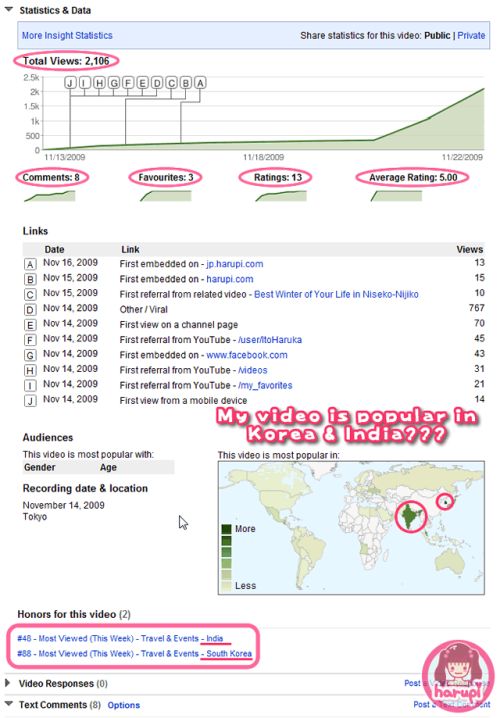The image size is (500, 718).
Task: Open the Most Viewed South Korea honor link
Action: point(134,653)
